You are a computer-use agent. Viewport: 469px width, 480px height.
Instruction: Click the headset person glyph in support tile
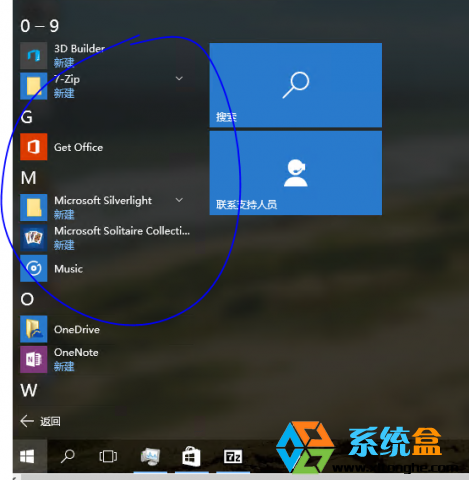[x=296, y=173]
